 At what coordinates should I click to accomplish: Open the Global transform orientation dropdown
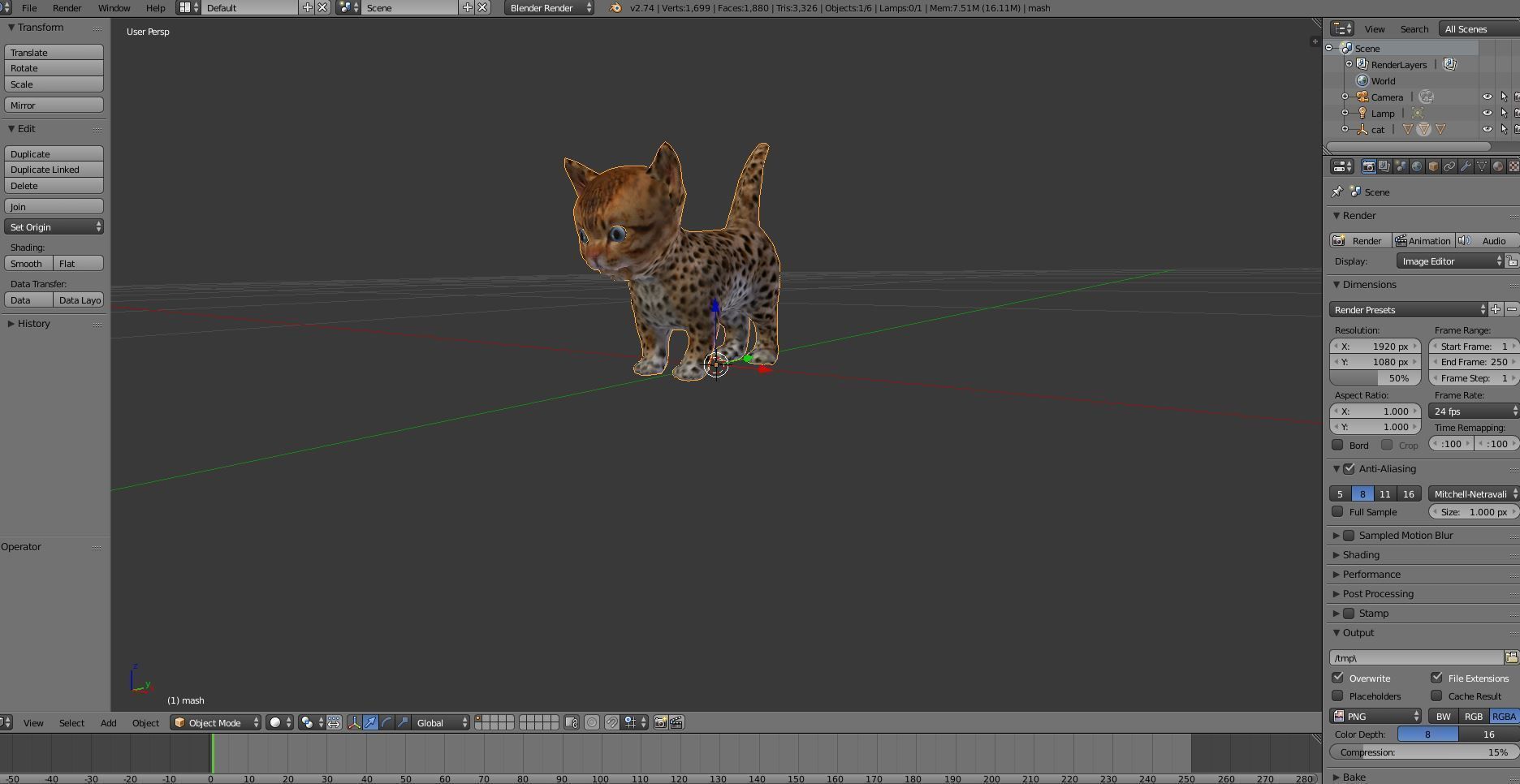(440, 722)
